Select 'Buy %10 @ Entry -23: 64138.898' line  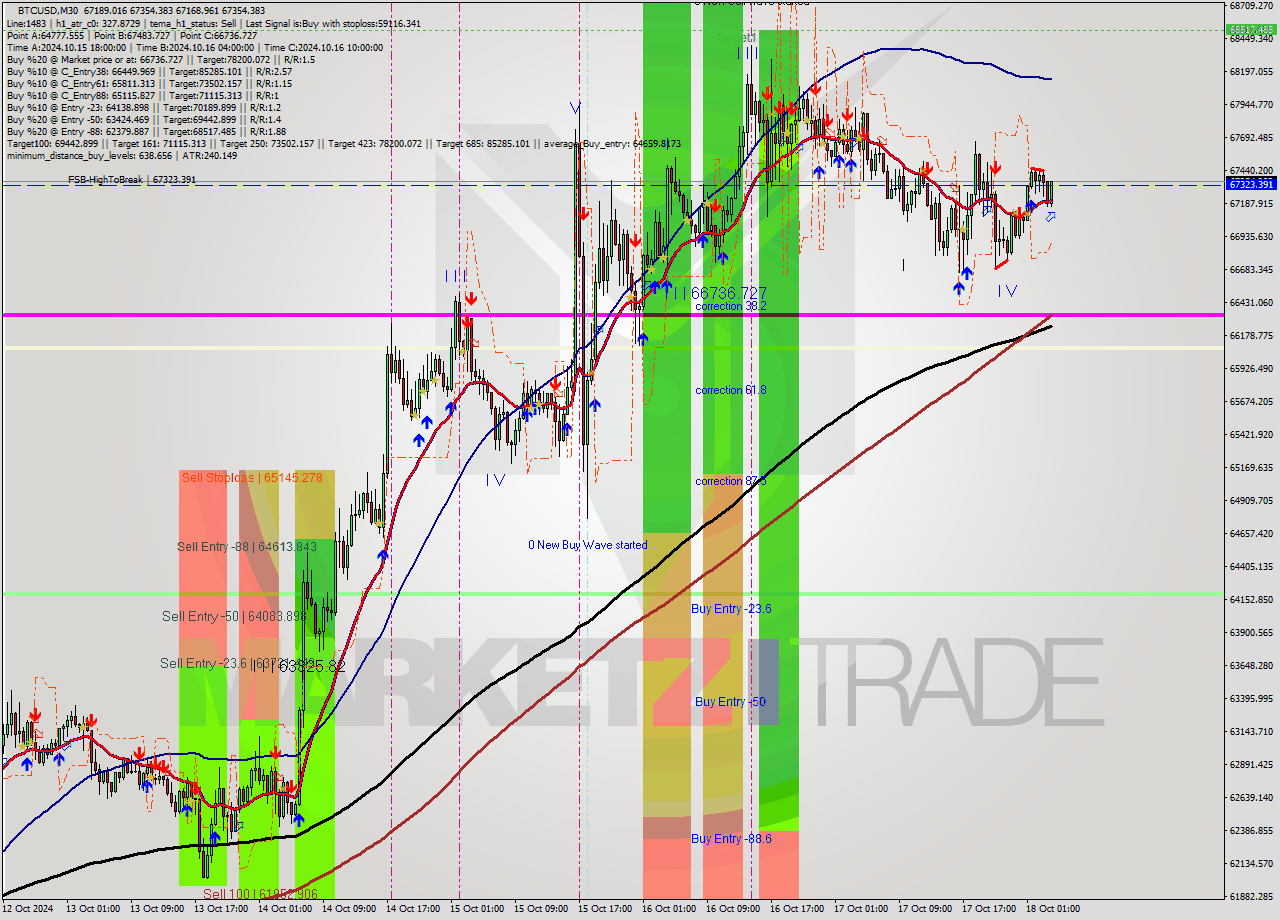79,107
